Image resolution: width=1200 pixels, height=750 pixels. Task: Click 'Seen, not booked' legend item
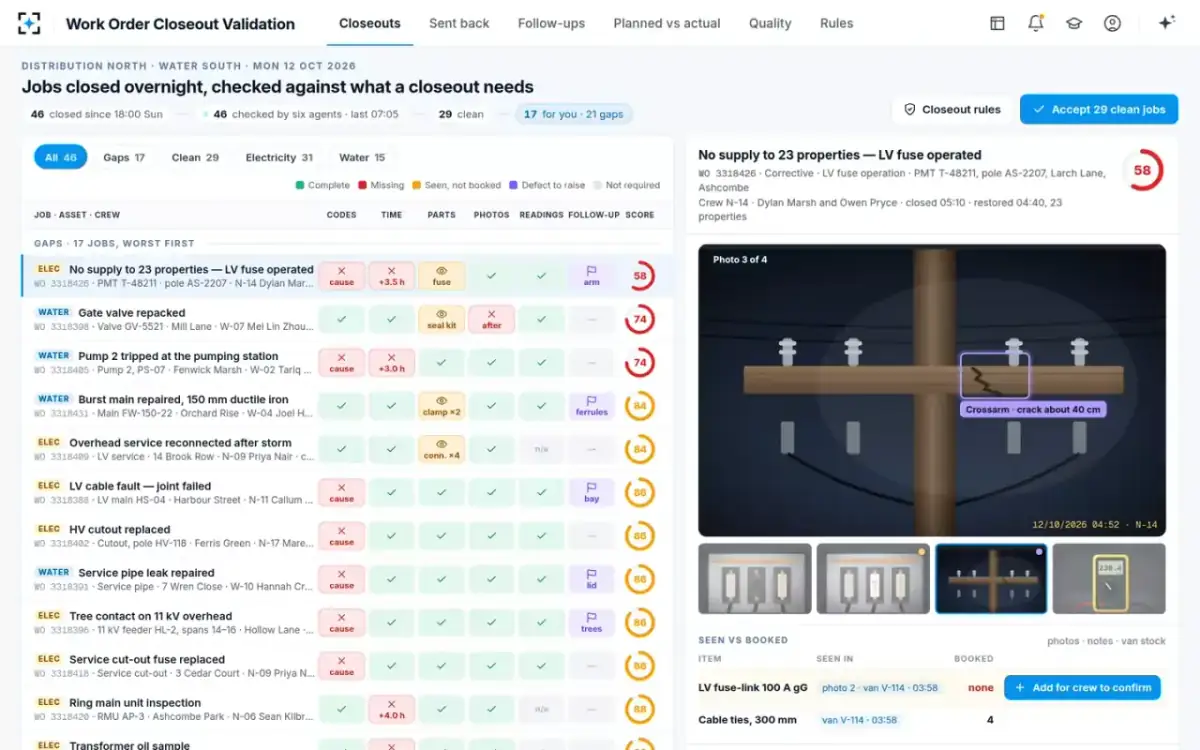tap(455, 185)
